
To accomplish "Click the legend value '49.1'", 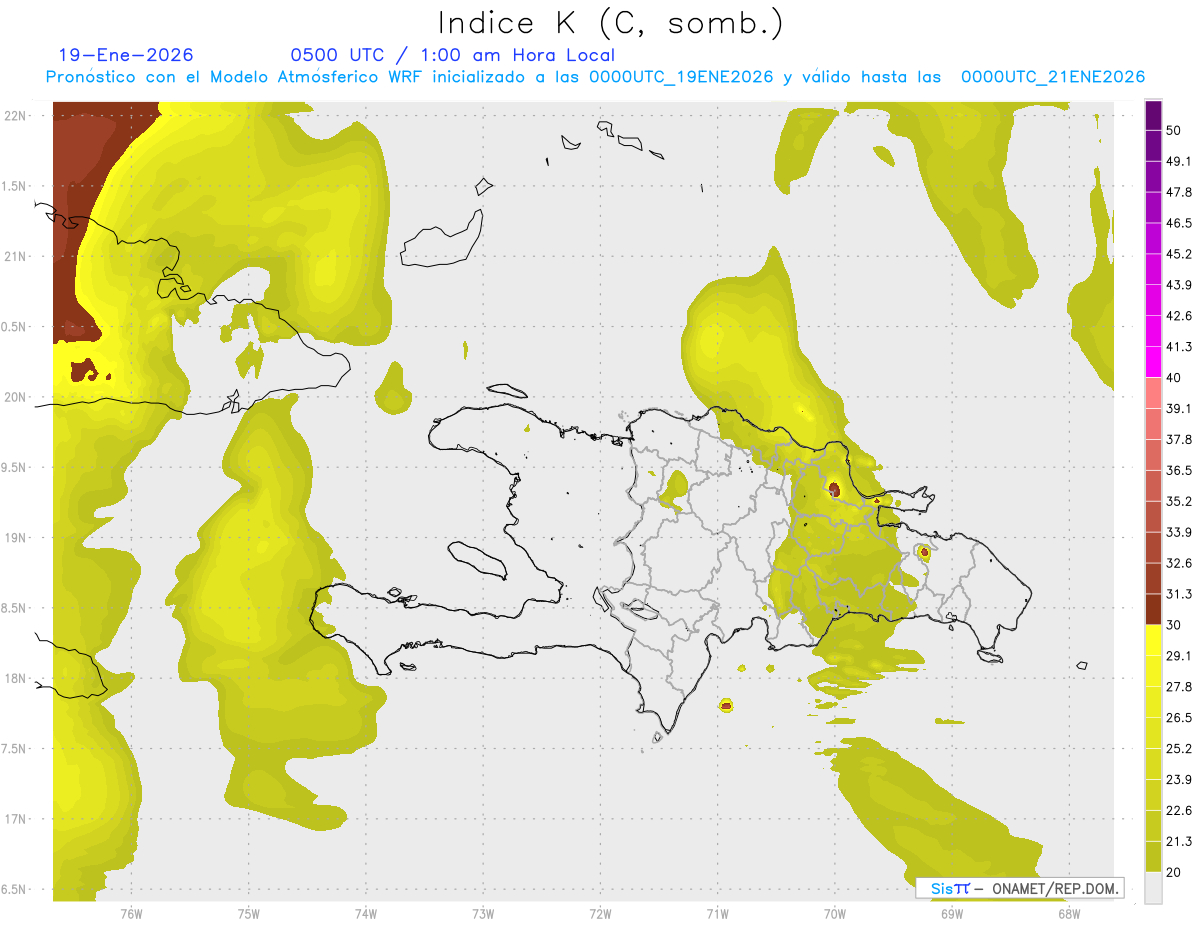I will 1179,161.
